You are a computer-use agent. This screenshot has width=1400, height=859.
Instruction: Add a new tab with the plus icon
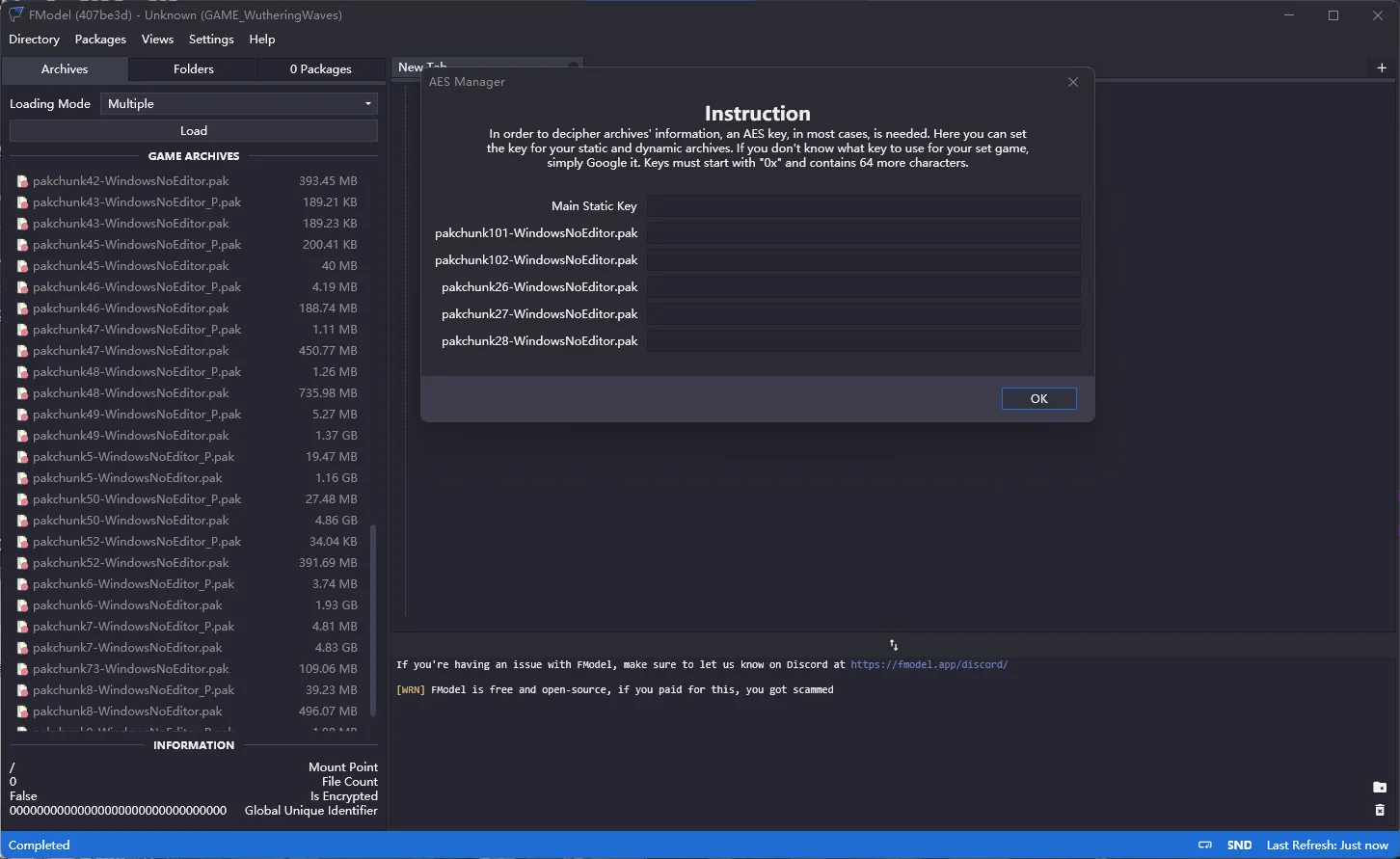tap(1382, 67)
